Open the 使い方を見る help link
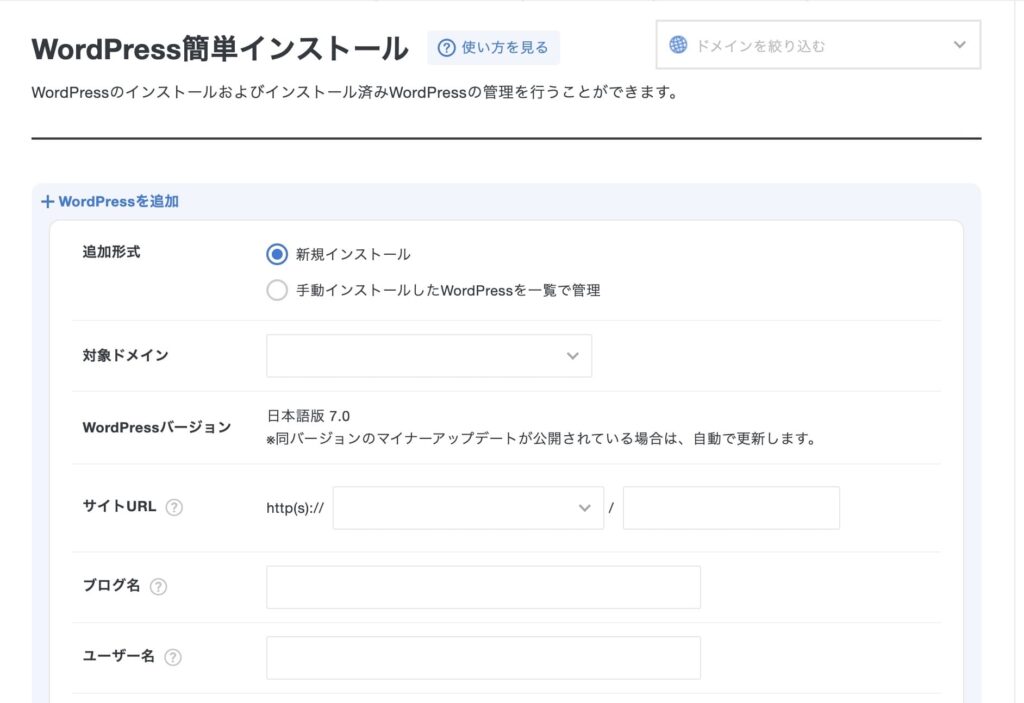The width and height of the screenshot is (1024, 703). pos(493,48)
